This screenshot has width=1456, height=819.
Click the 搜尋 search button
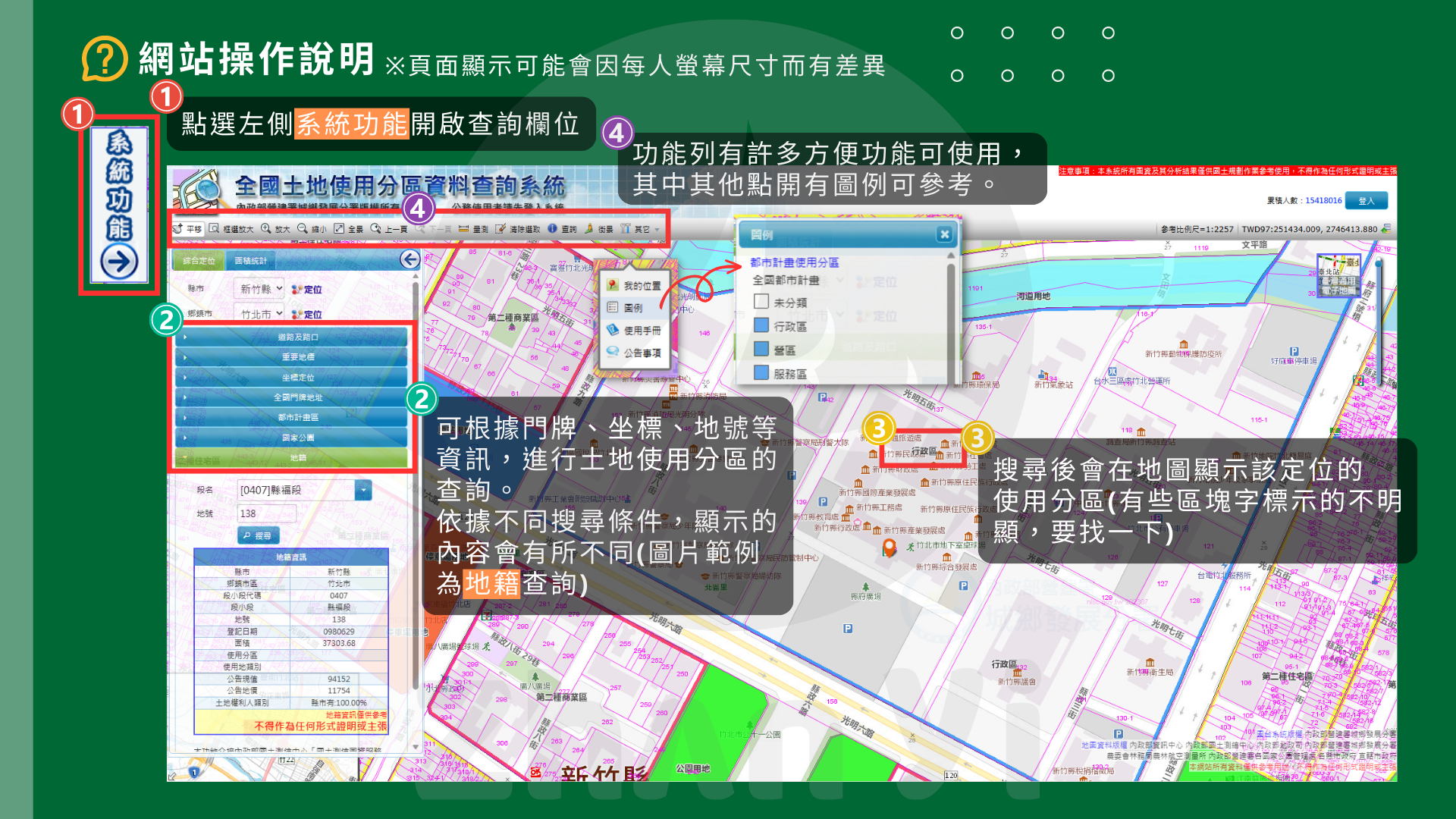point(259,535)
